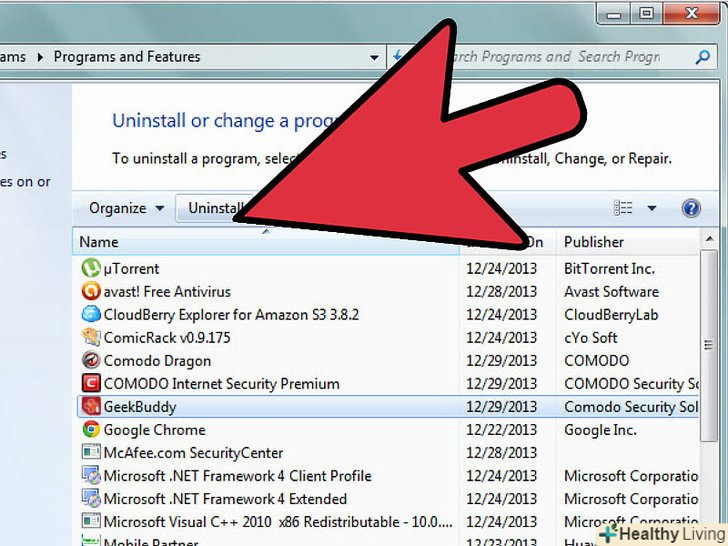Click the Google Chrome icon

pos(91,429)
